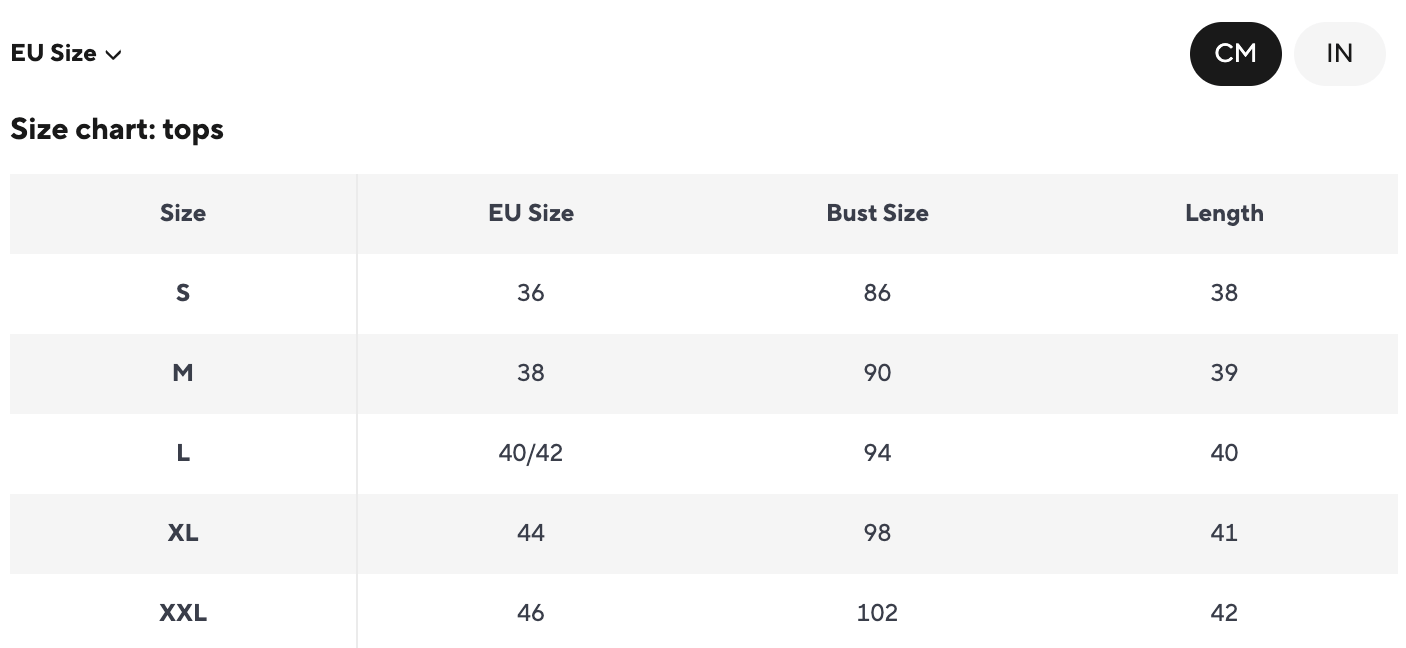Click the chevron beside EU Size
This screenshot has width=1406, height=648.
[114, 55]
